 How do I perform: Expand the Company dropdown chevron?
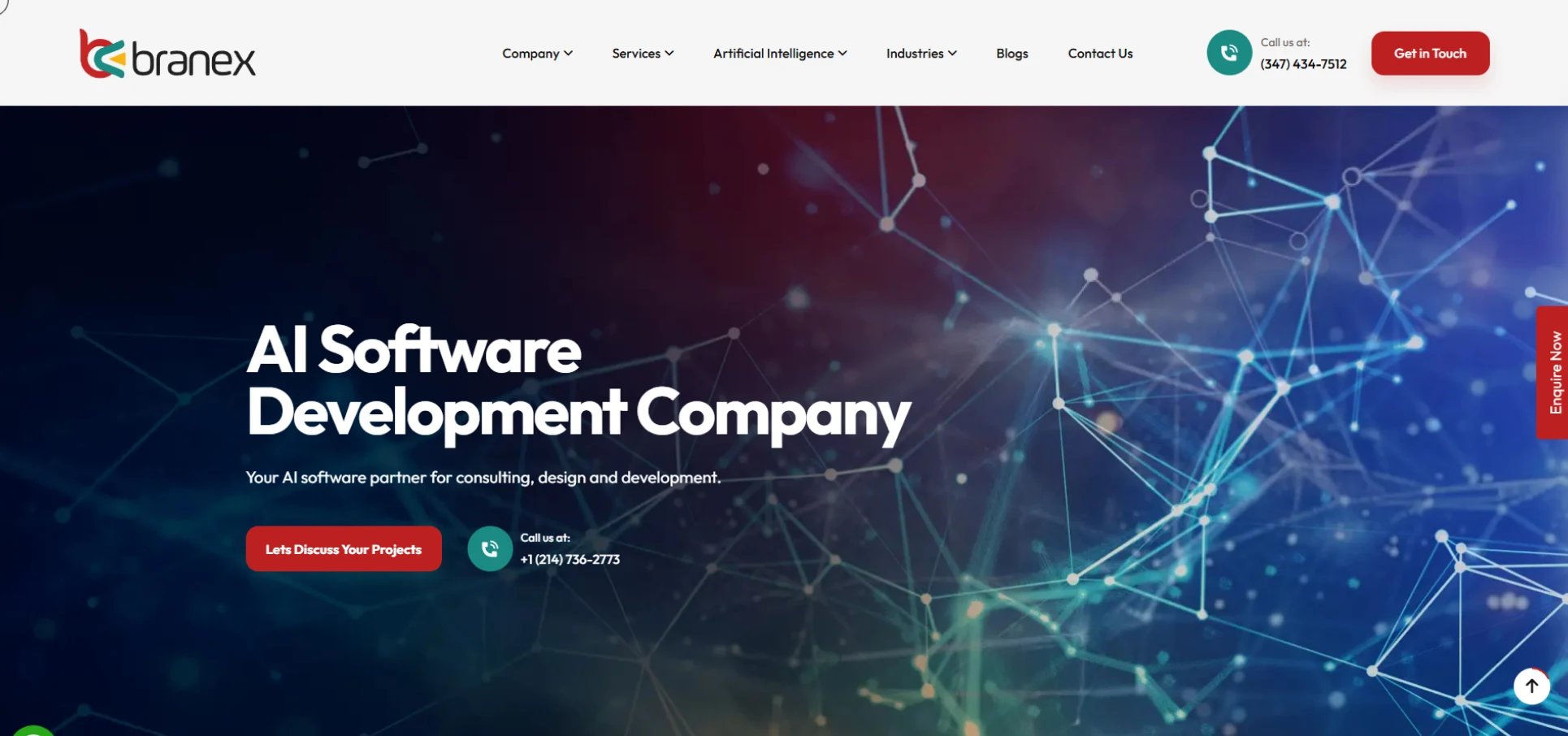[569, 54]
